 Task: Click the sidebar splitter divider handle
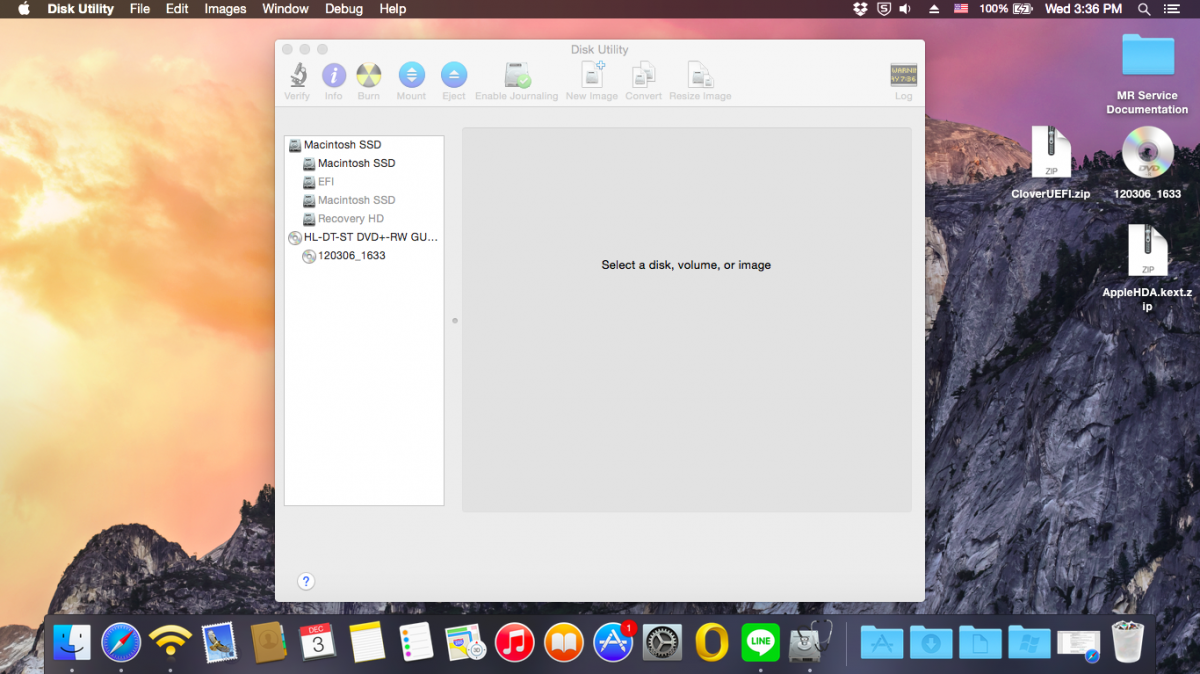point(455,321)
